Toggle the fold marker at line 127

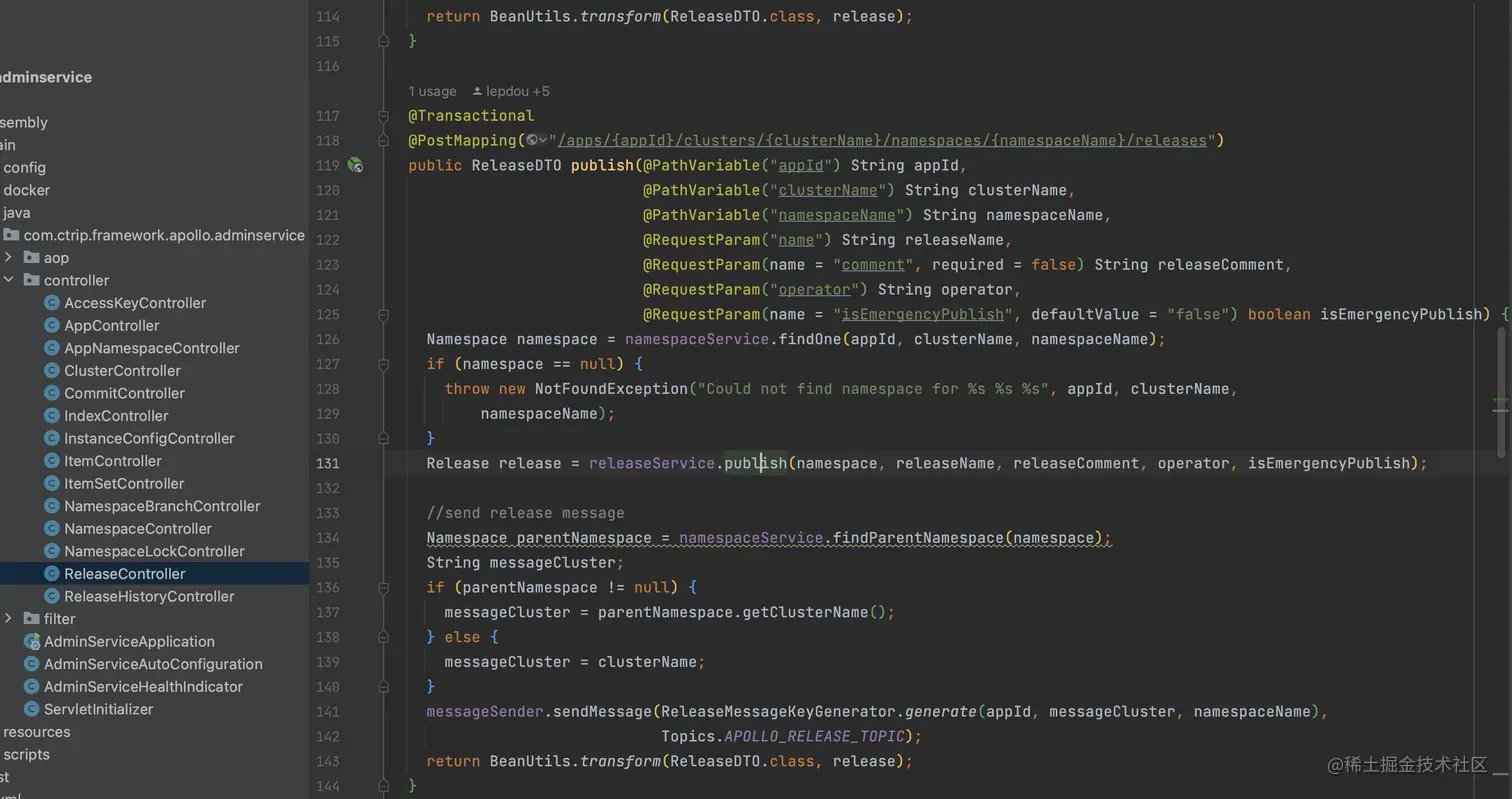click(384, 364)
